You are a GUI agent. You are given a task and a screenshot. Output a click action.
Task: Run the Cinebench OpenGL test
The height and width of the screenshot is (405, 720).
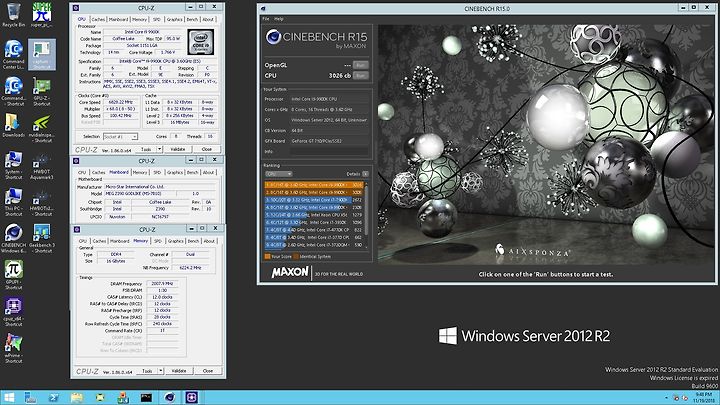[x=360, y=65]
